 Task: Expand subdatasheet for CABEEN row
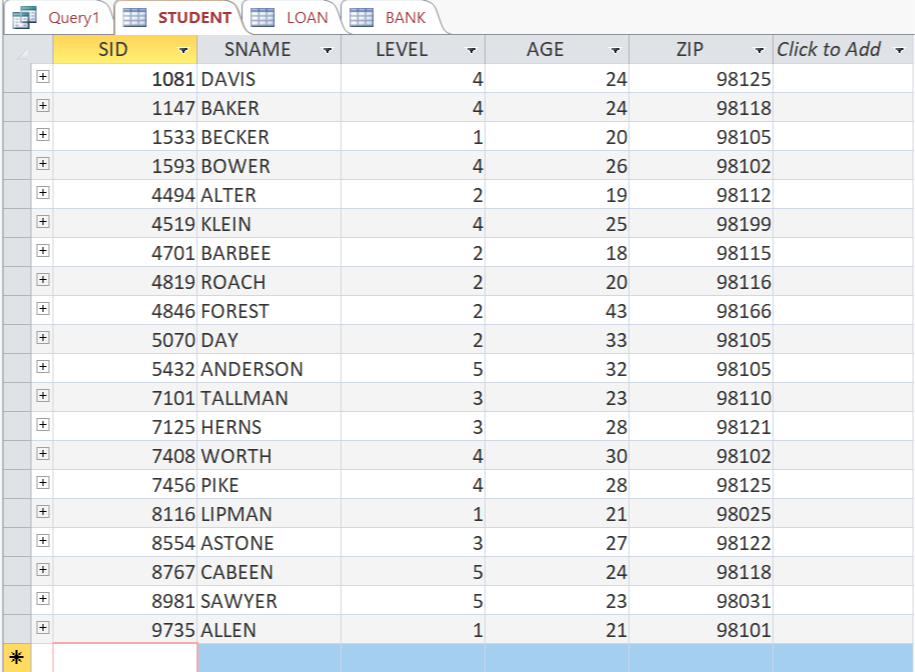click(x=43, y=570)
